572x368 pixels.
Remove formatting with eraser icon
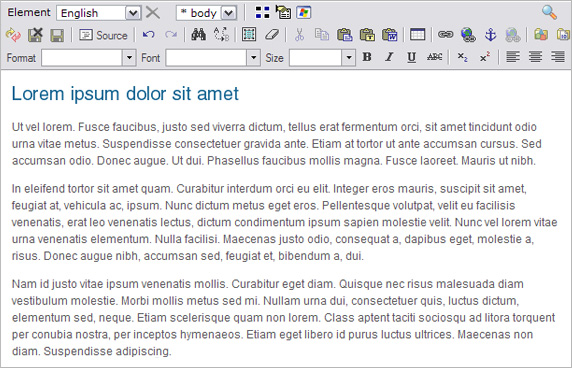click(272, 35)
